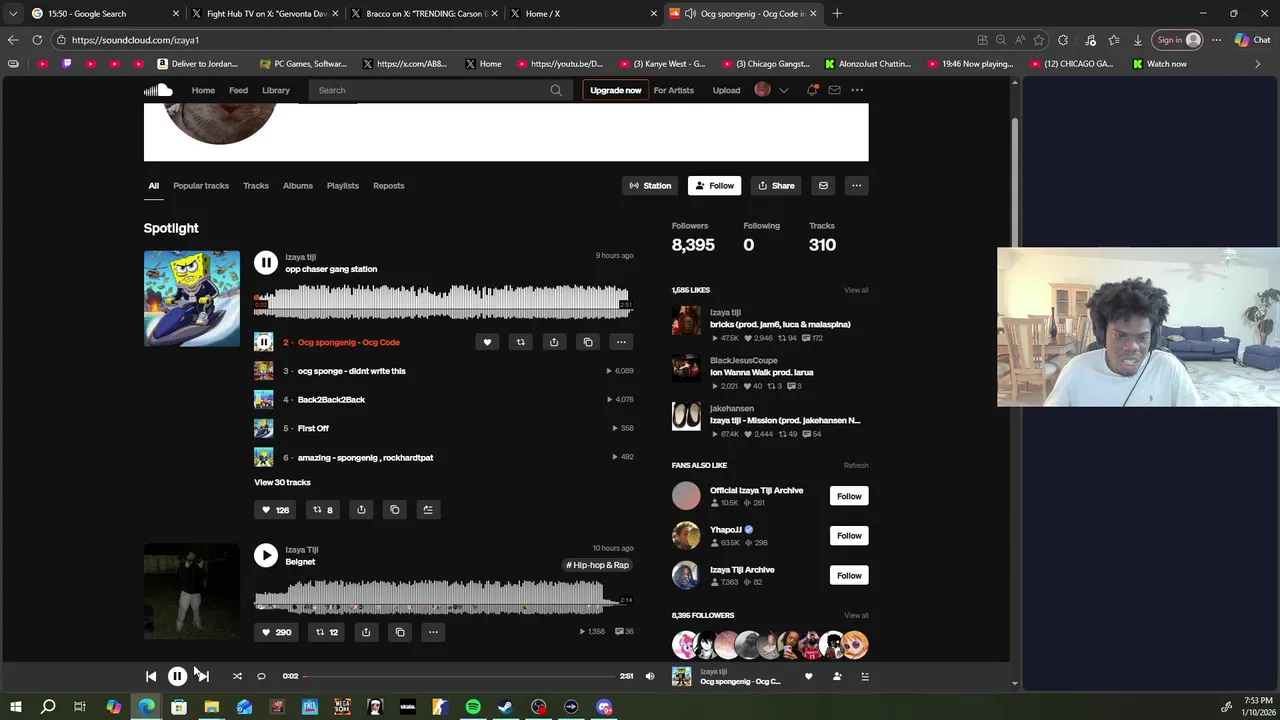Add opp chaser playlist to Next up

click(428, 510)
